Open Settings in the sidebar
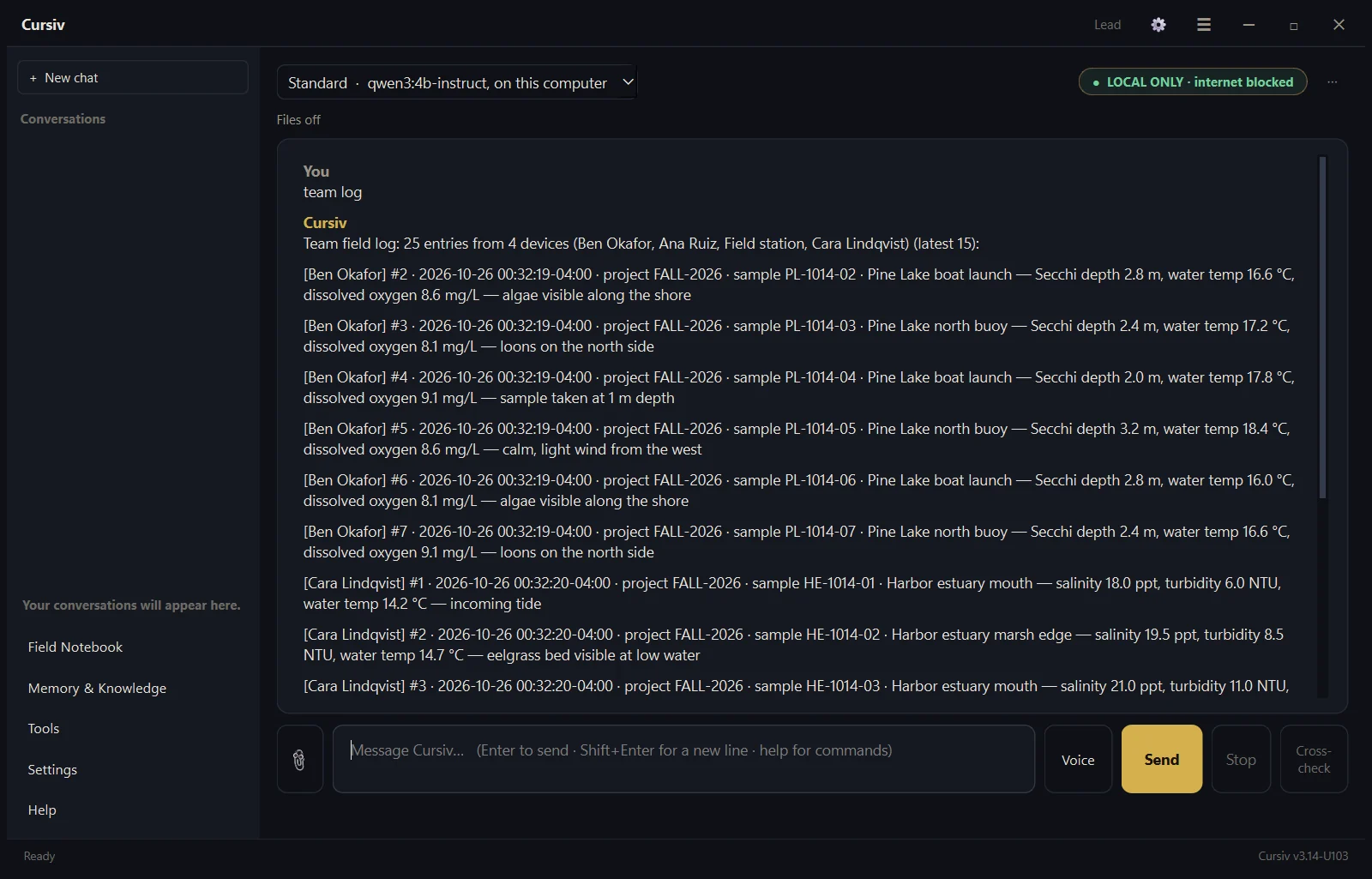The height and width of the screenshot is (879, 1372). tap(52, 769)
